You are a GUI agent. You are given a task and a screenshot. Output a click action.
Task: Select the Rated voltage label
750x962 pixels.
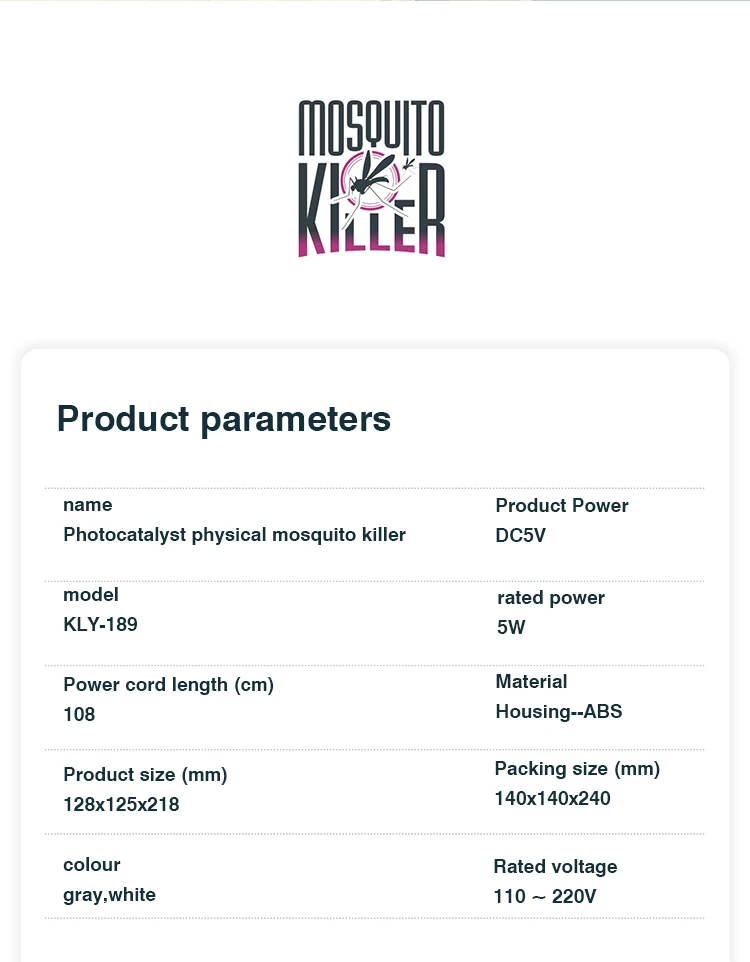(x=555, y=867)
